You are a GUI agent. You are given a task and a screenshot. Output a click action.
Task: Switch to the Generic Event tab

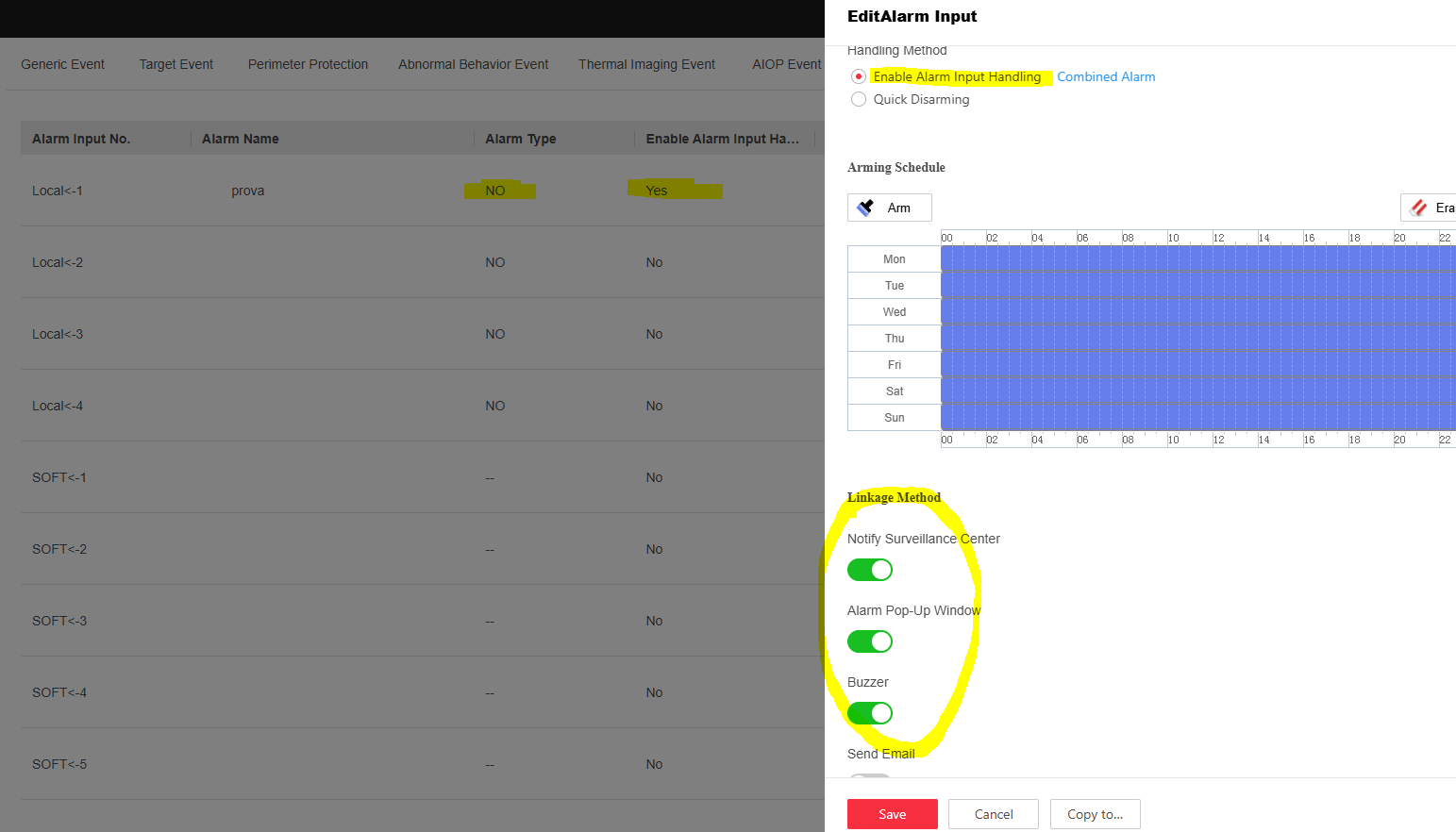click(62, 64)
